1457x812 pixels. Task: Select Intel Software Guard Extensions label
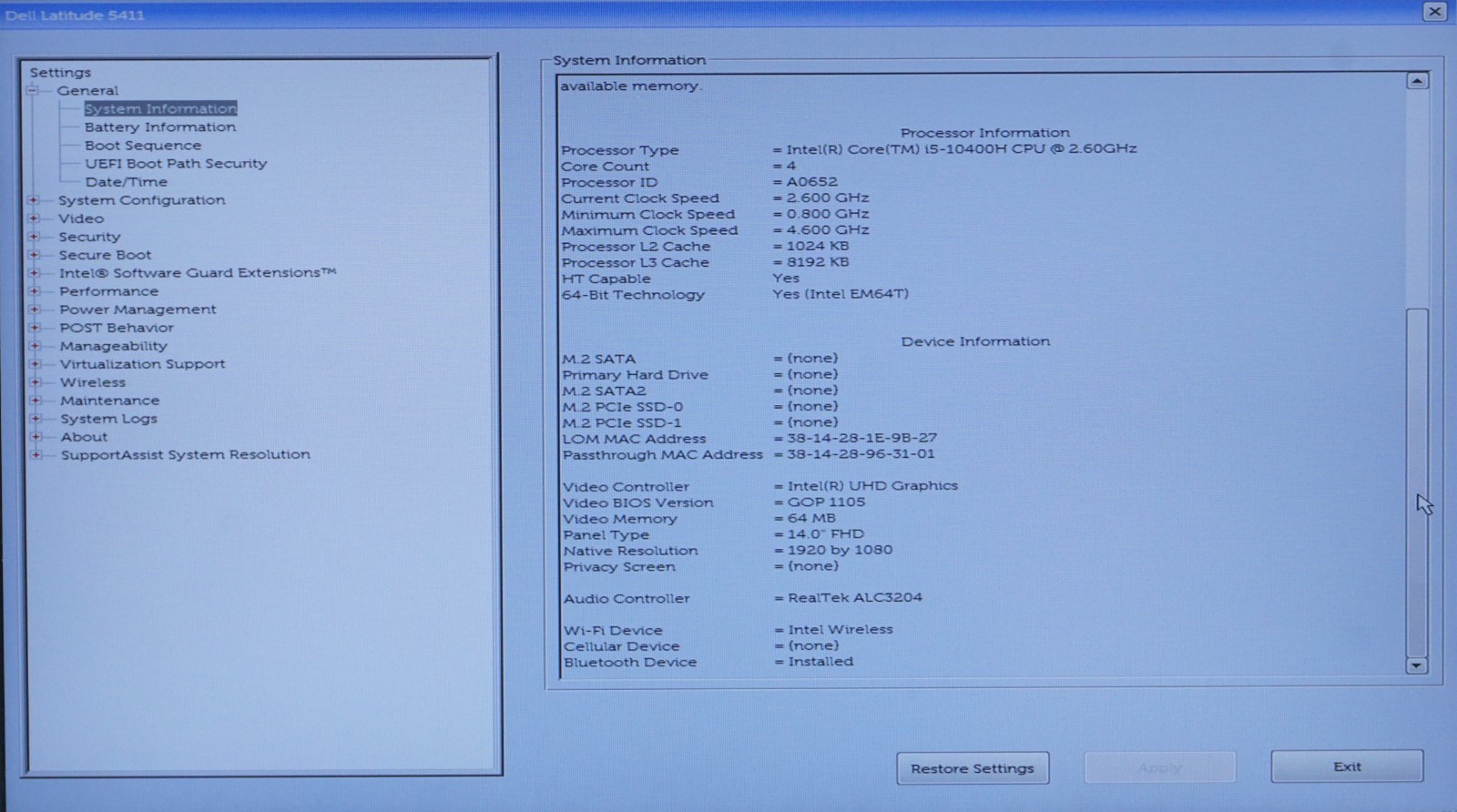tap(198, 273)
